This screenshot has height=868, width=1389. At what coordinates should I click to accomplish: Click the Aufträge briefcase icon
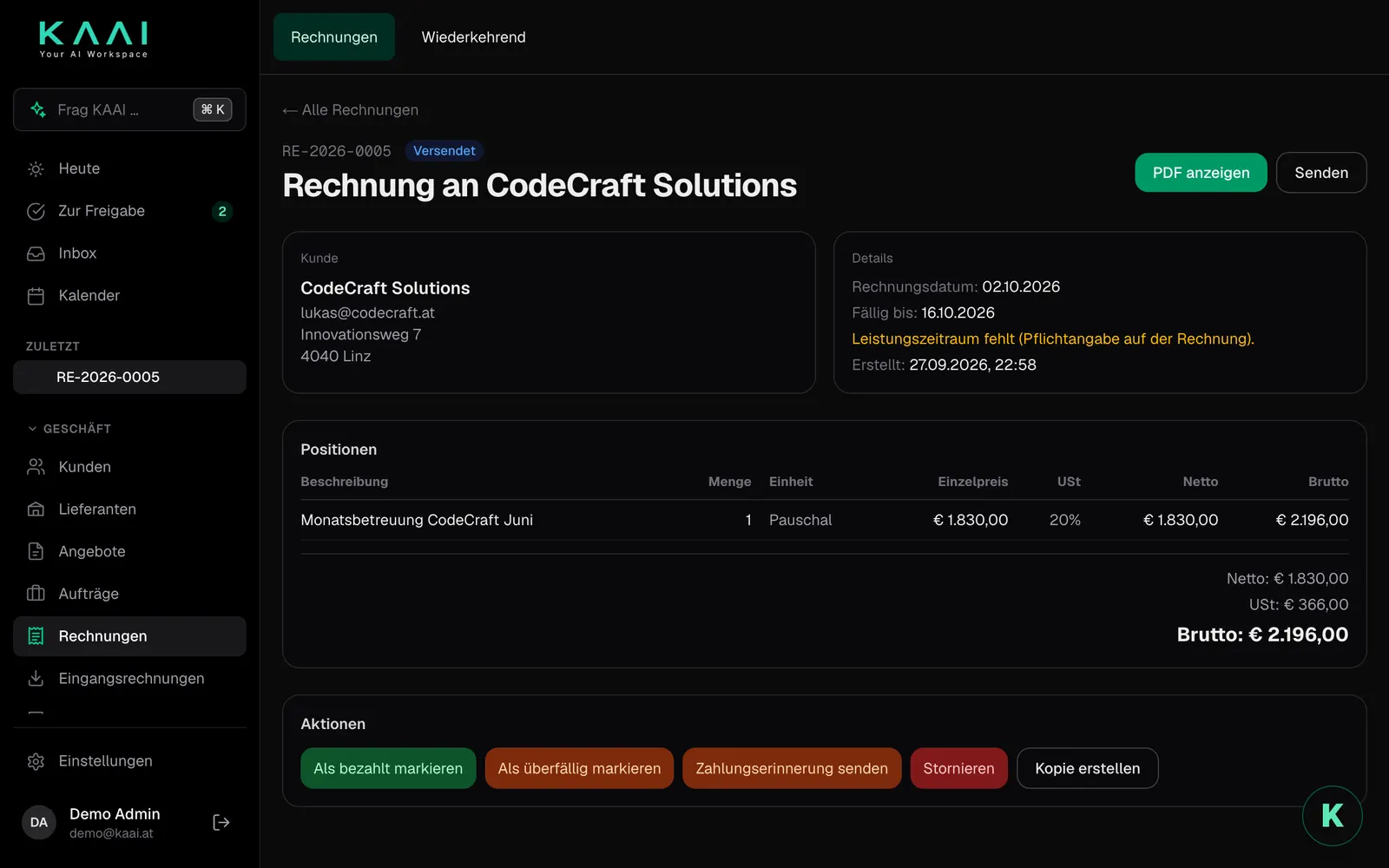(36, 594)
